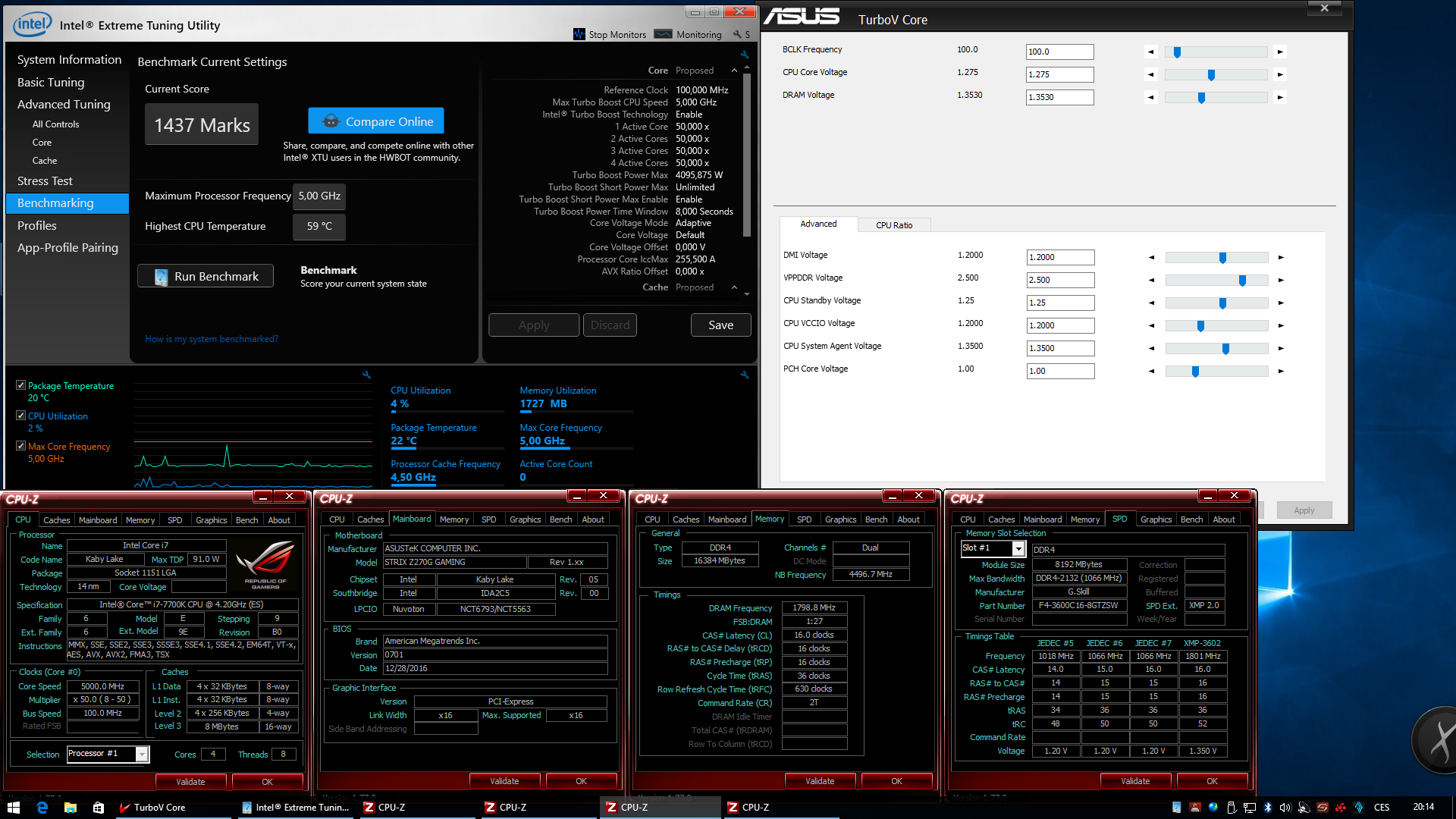
Task: Open the Processor #1 selection dropdown
Action: click(142, 754)
